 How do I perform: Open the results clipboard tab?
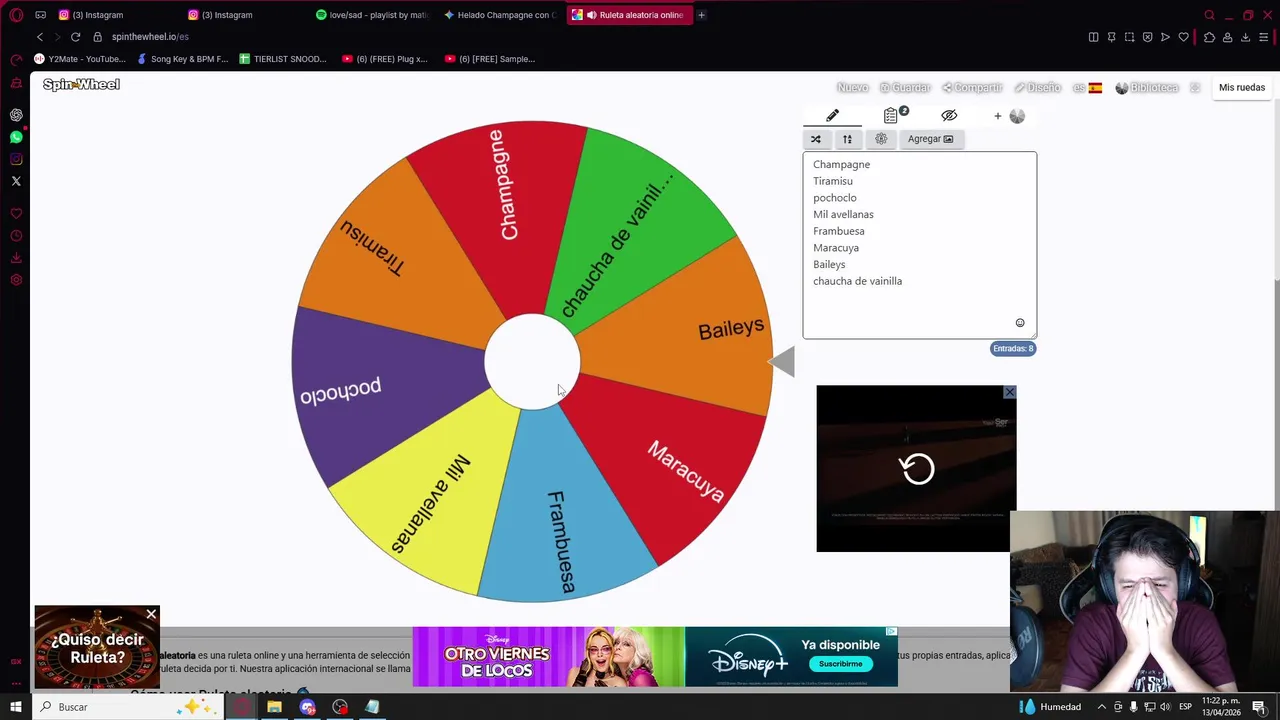pyautogui.click(x=892, y=116)
